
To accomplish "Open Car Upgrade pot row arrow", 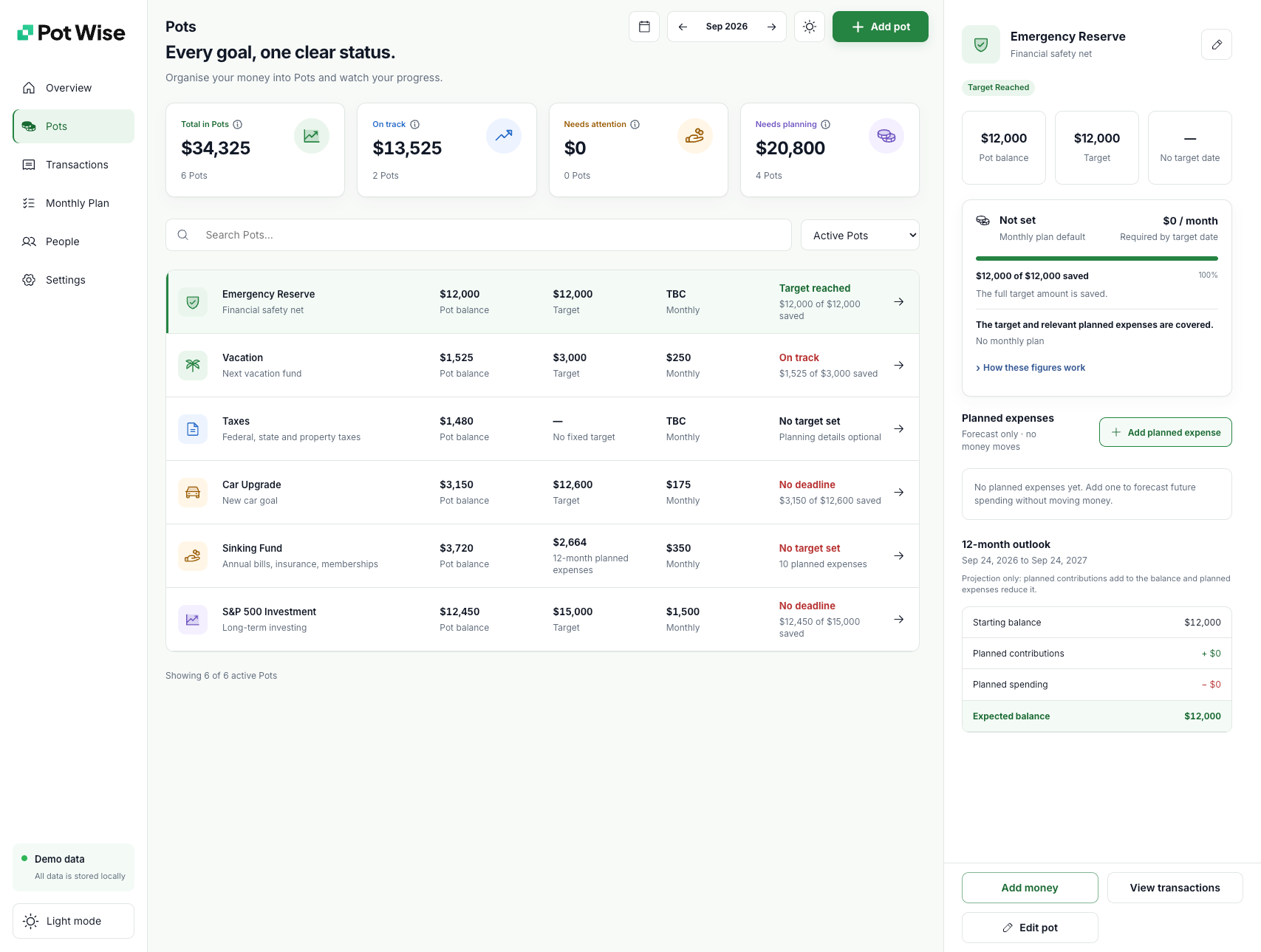I will pos(899,492).
